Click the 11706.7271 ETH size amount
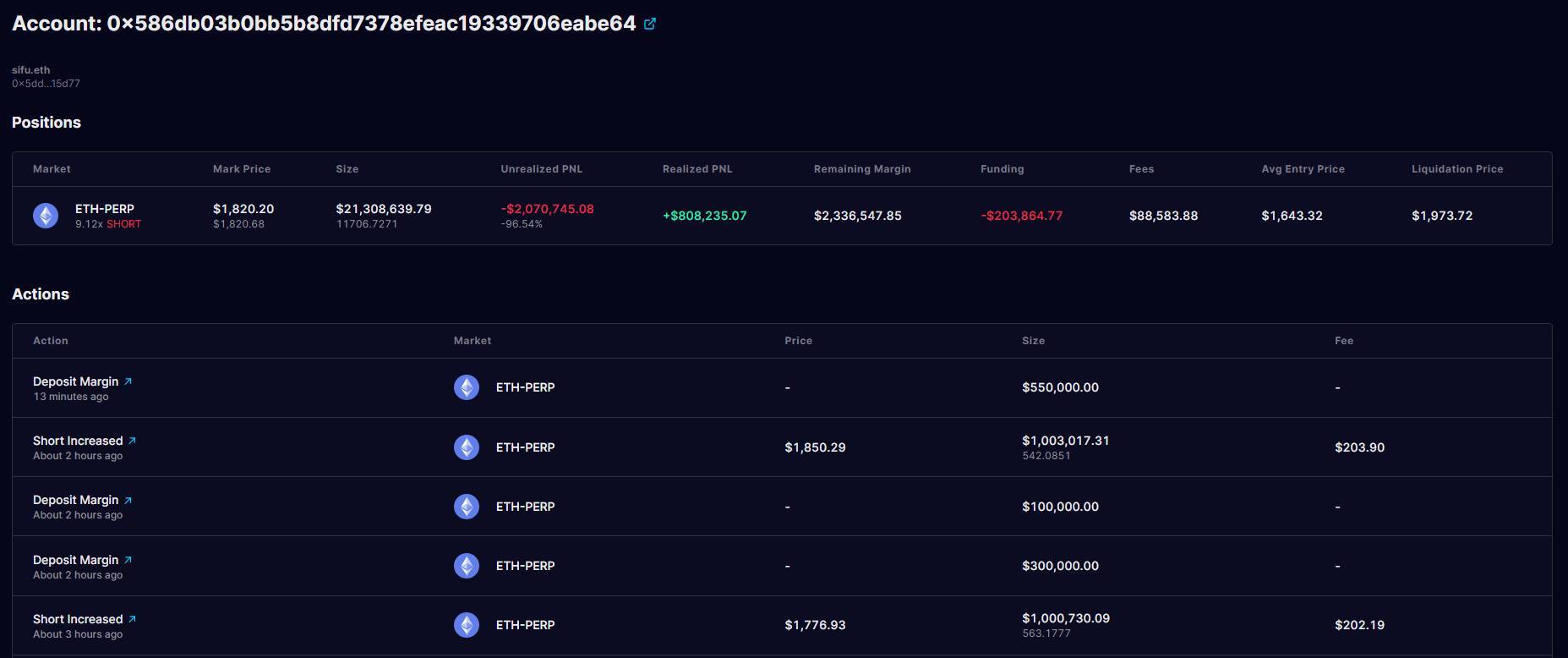This screenshot has height=658, width=1568. tap(366, 224)
